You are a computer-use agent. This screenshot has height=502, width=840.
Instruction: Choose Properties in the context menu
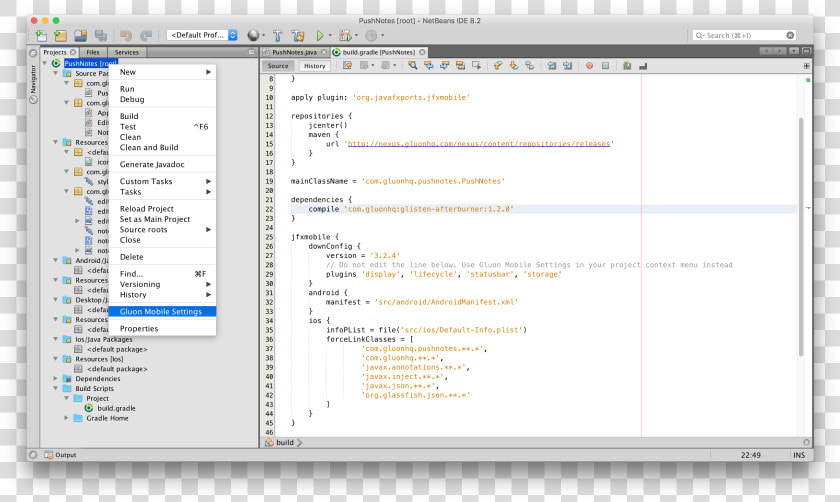tap(163, 328)
